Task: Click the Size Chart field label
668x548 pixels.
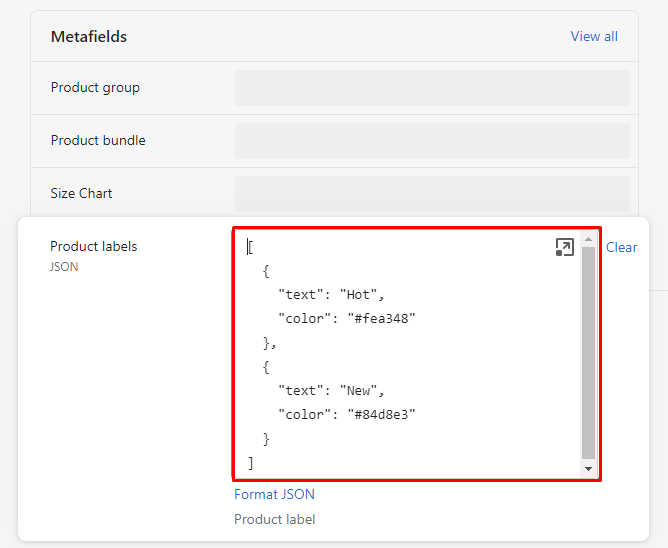Action: tap(82, 193)
